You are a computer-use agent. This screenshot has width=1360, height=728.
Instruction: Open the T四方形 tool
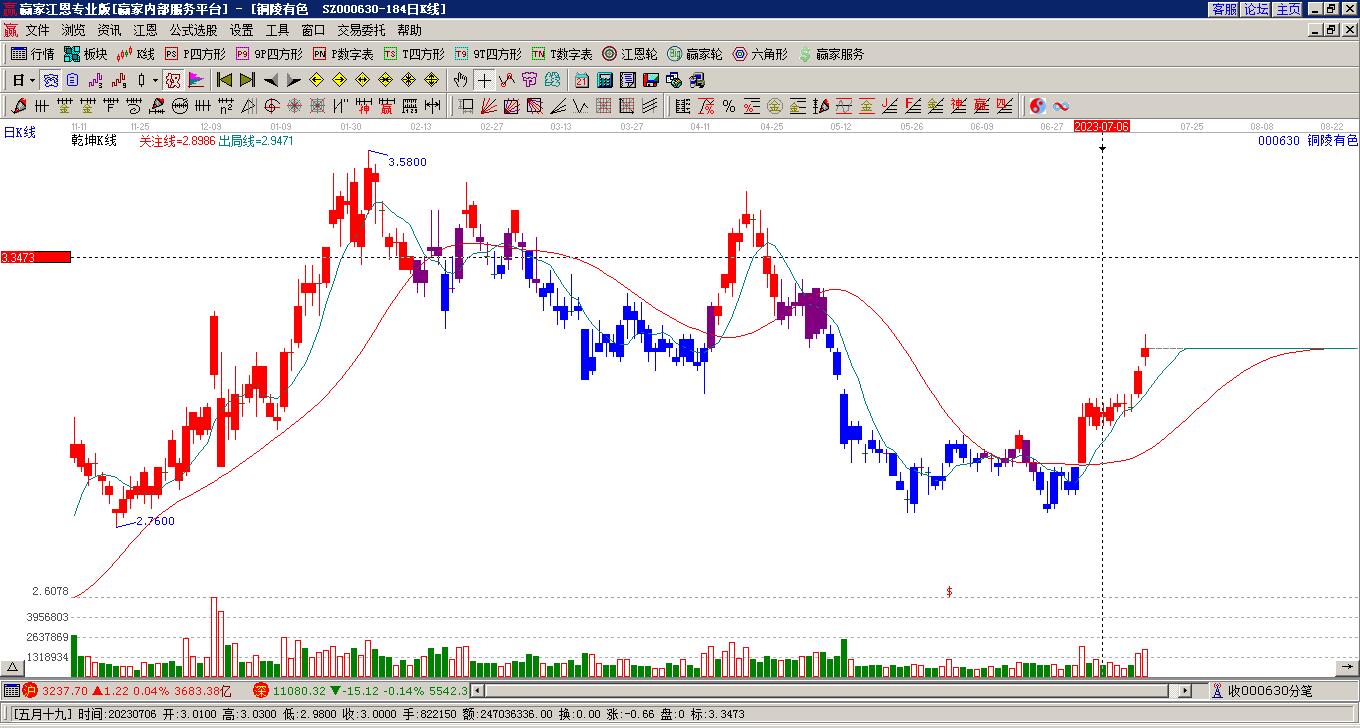click(x=414, y=54)
